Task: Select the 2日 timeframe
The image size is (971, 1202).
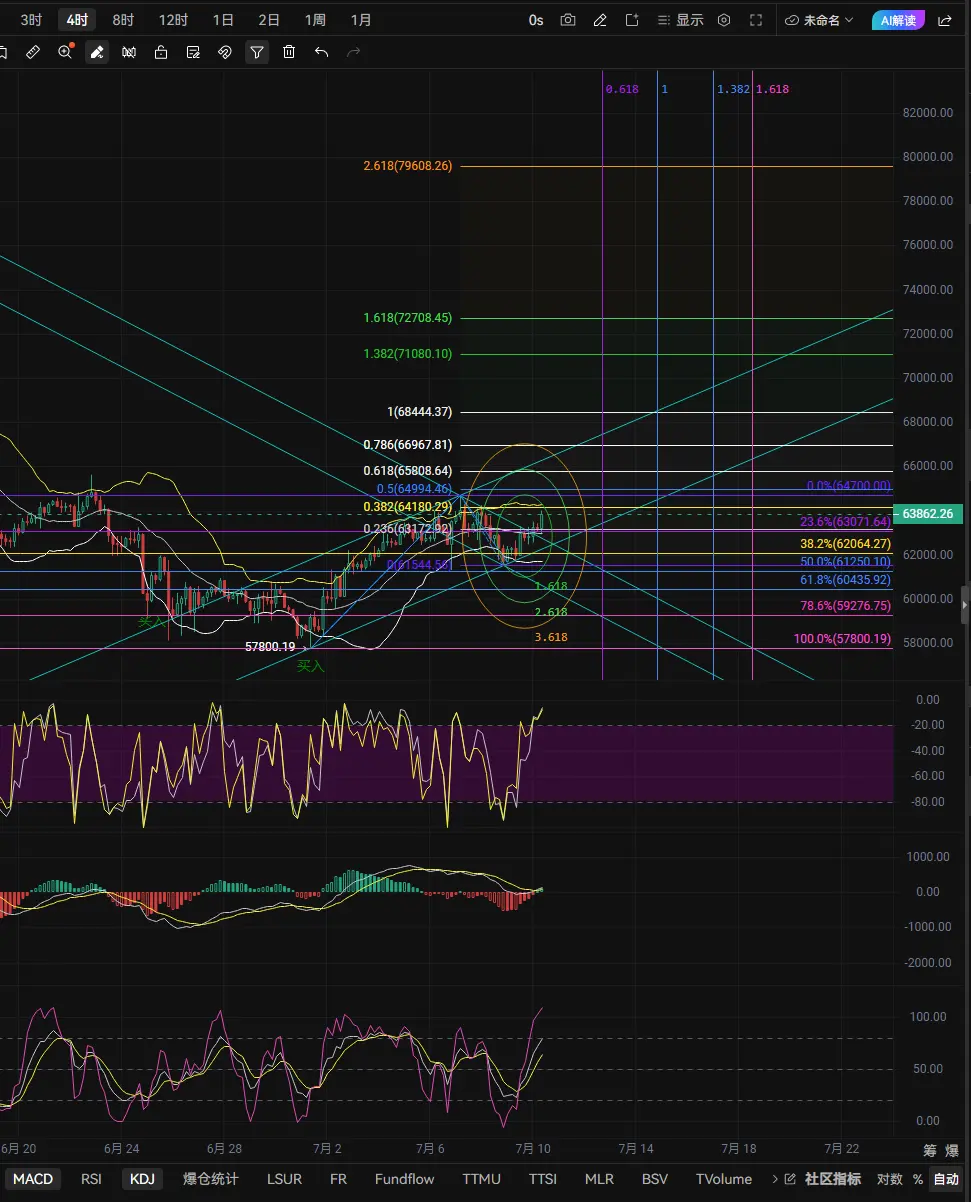Action: (269, 20)
